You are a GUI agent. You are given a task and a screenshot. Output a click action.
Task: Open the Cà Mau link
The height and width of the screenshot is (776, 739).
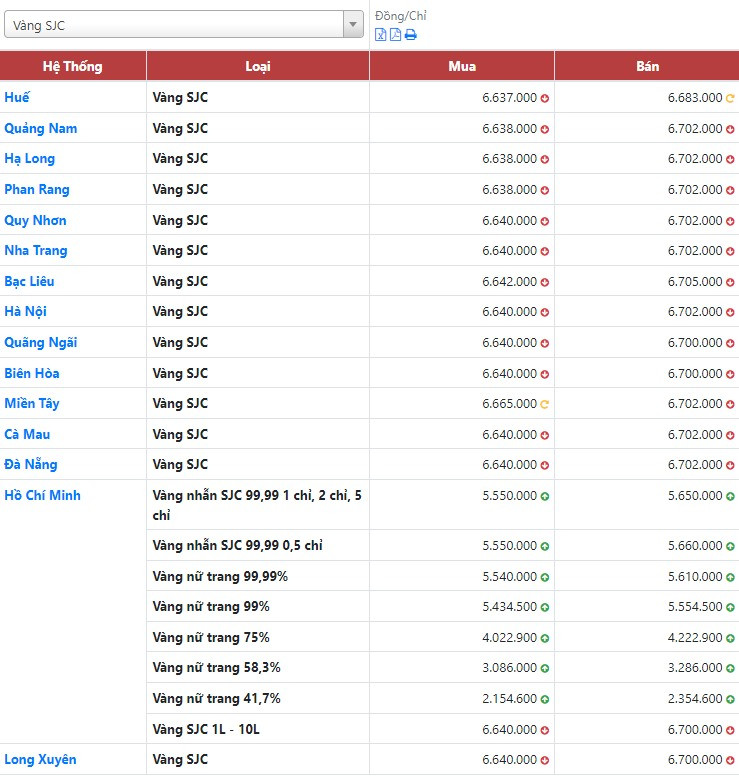click(x=27, y=434)
